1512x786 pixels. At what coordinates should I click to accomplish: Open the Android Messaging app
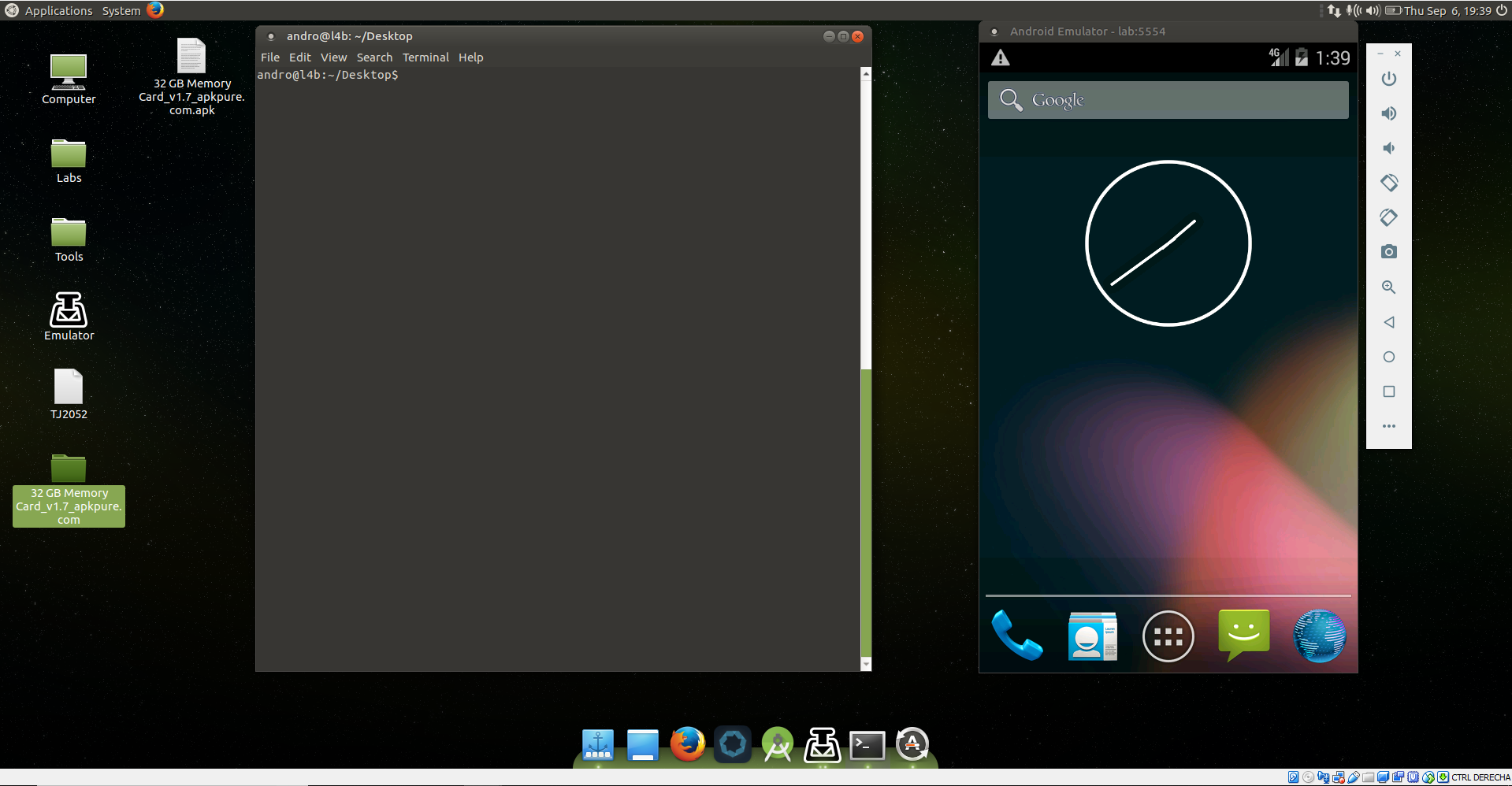(x=1243, y=635)
